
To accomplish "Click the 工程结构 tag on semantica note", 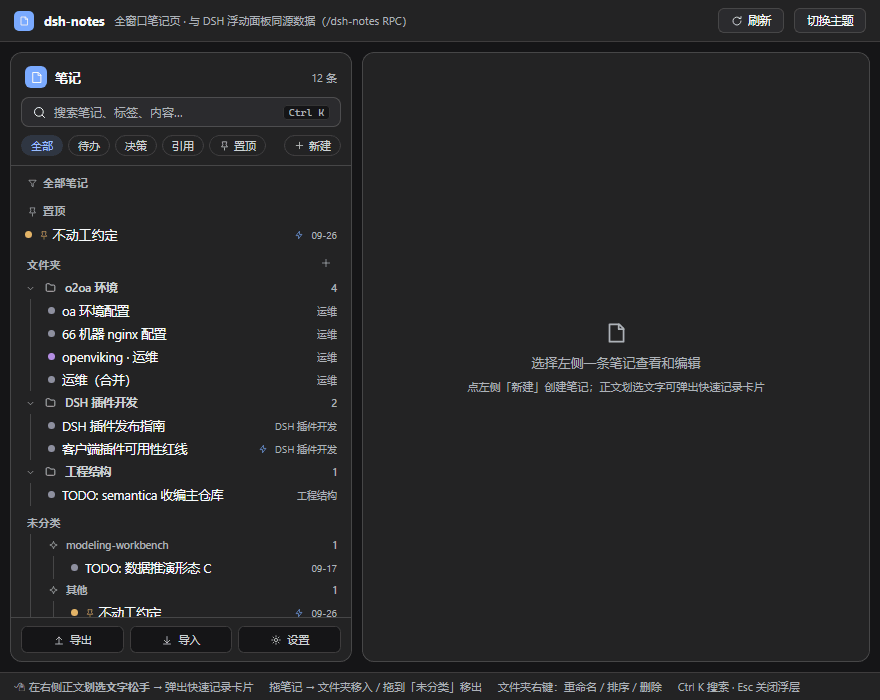I will coord(317,496).
